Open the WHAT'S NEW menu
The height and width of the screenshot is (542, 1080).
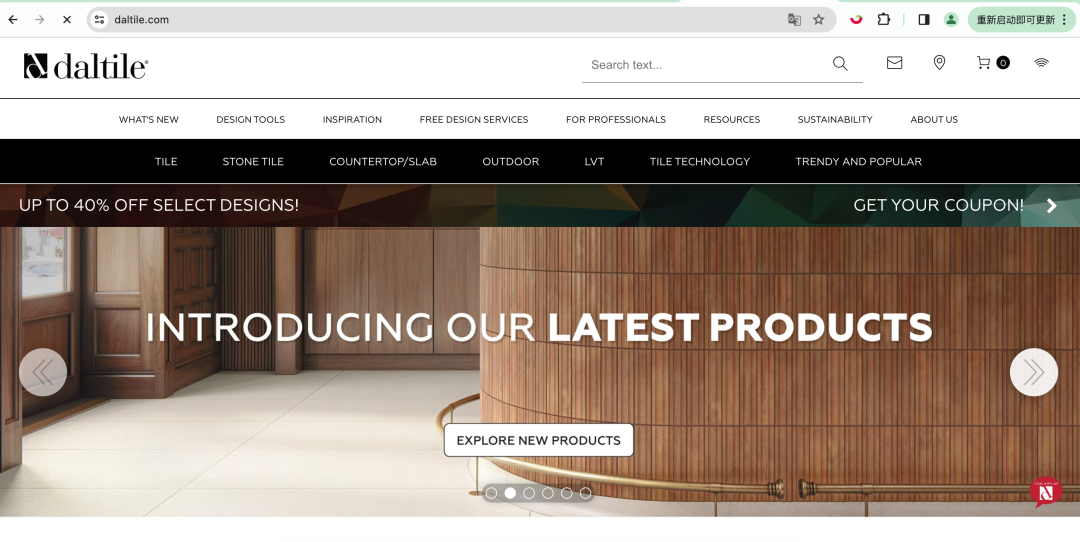149,120
